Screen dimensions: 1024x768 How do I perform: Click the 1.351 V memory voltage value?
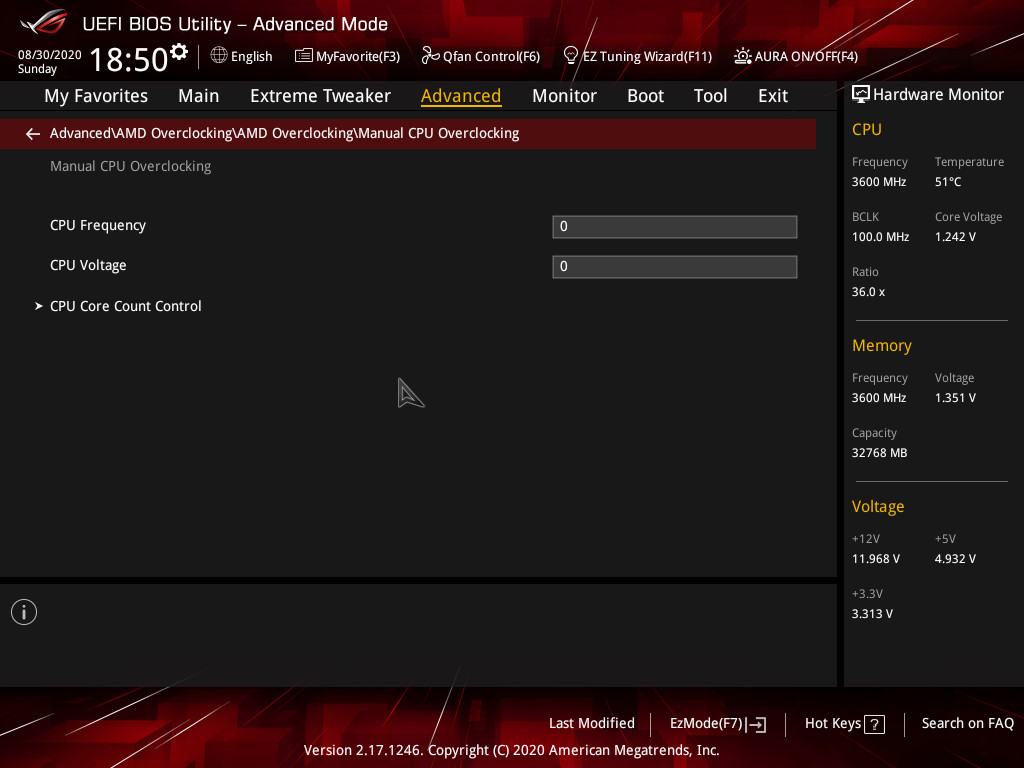[x=955, y=398]
